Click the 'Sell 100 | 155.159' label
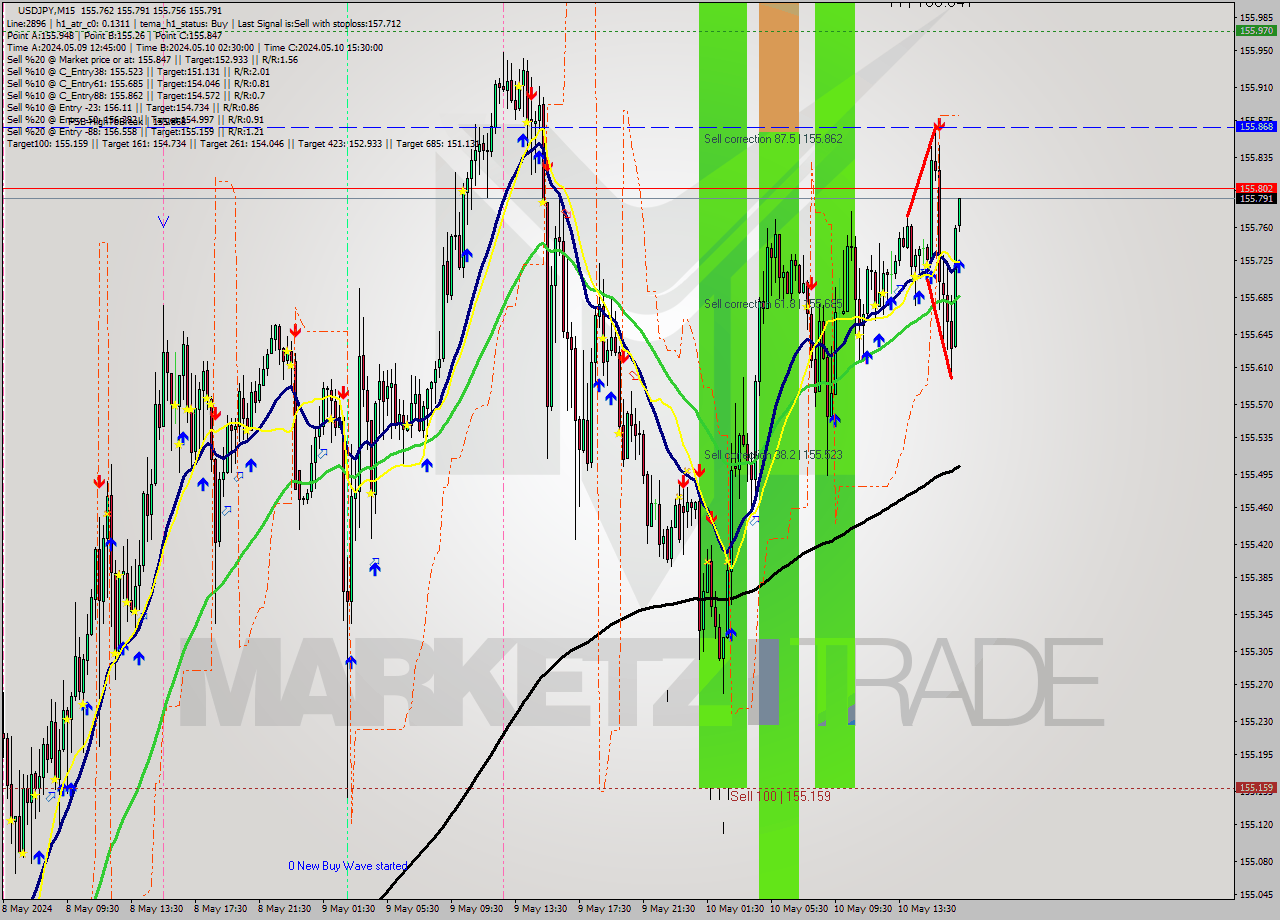 point(780,796)
